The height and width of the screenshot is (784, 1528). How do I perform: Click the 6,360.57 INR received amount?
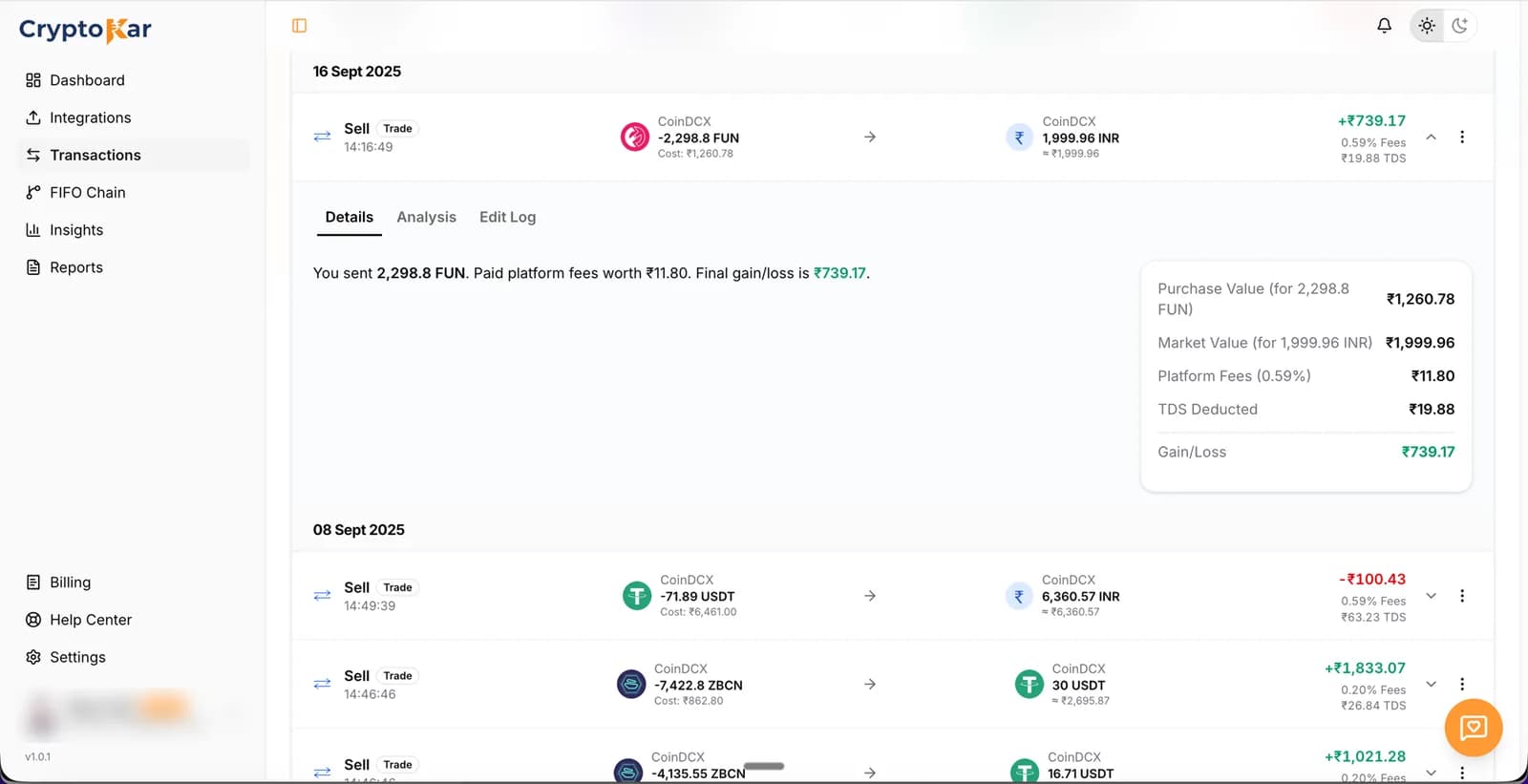(1080, 596)
